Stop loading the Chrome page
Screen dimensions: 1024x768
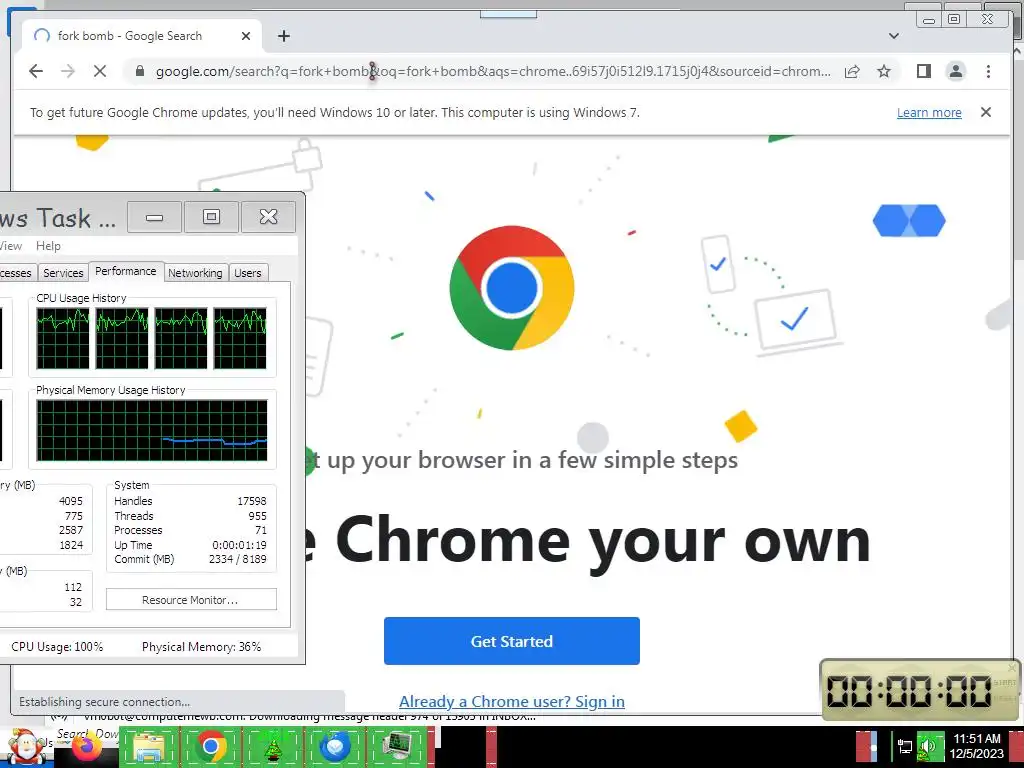pos(100,71)
